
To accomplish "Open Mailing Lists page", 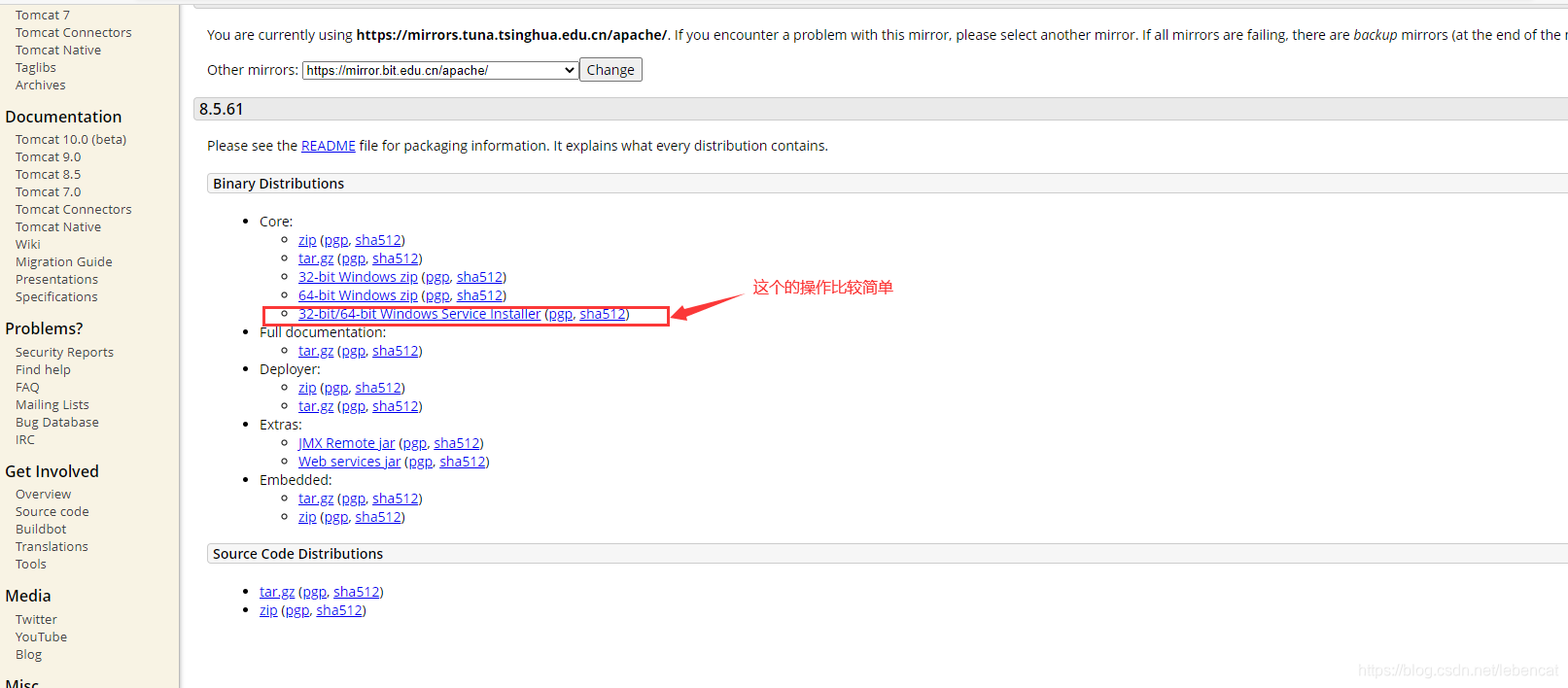I will (52, 405).
